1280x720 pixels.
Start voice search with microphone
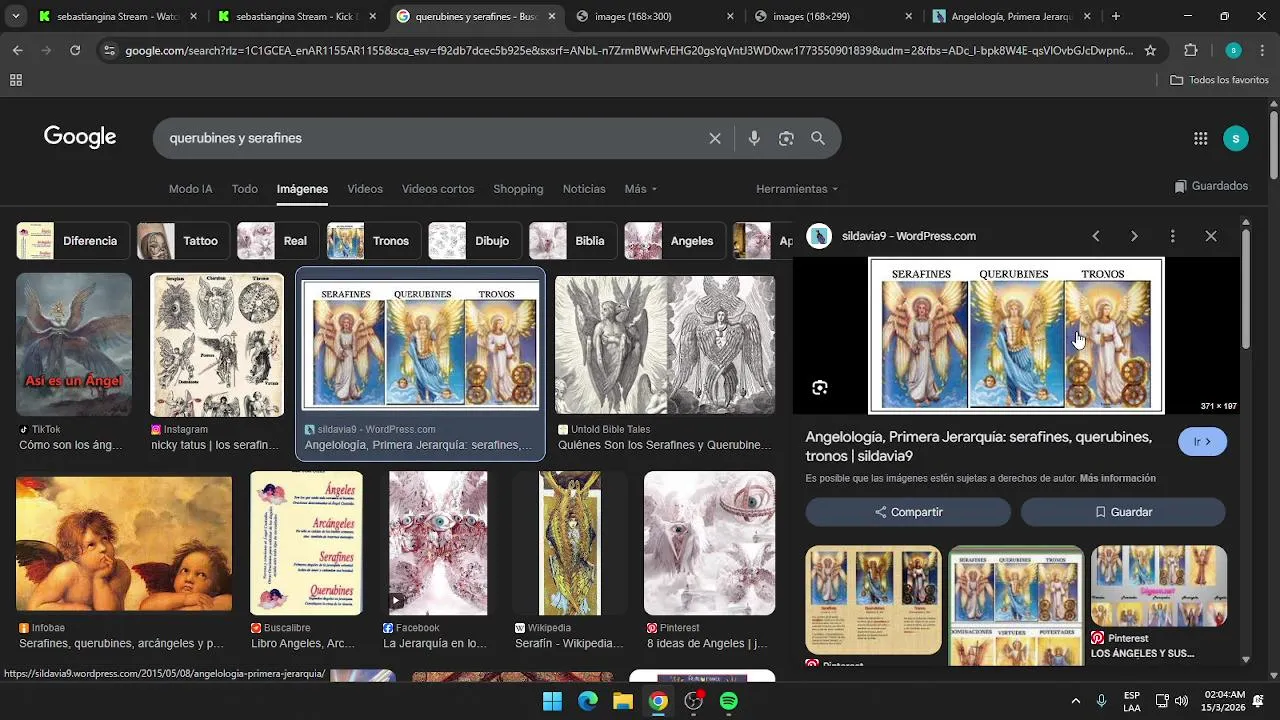click(754, 138)
